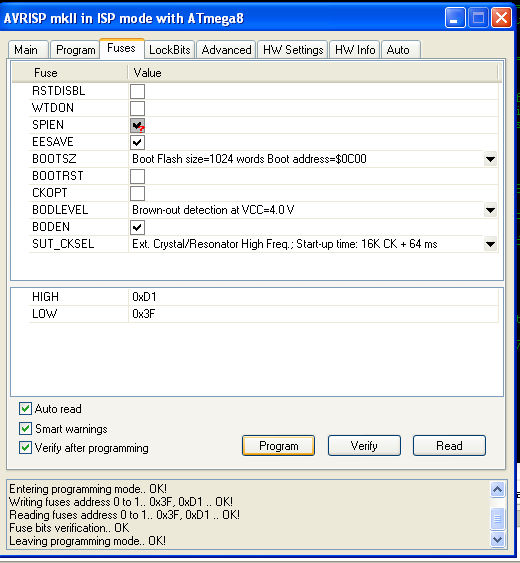Minimize the AVRISP mkII window
The height and width of the screenshot is (563, 520).
(454, 17)
